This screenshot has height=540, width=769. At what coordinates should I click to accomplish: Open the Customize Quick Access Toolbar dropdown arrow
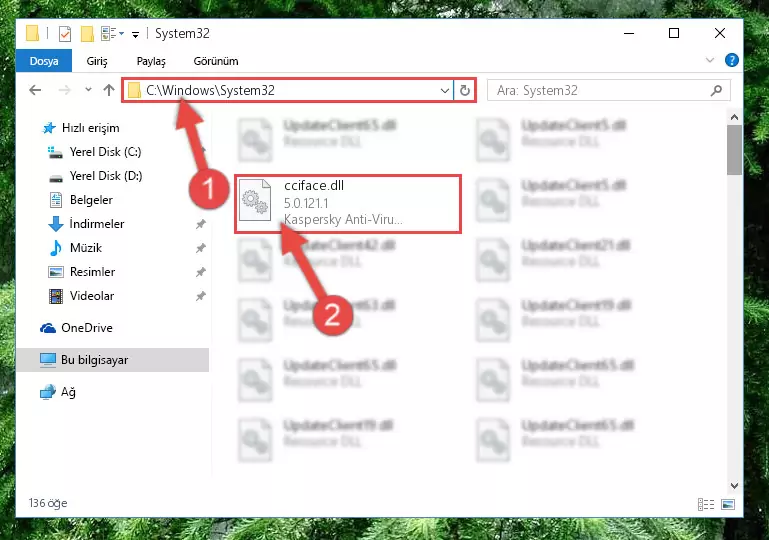coord(135,34)
